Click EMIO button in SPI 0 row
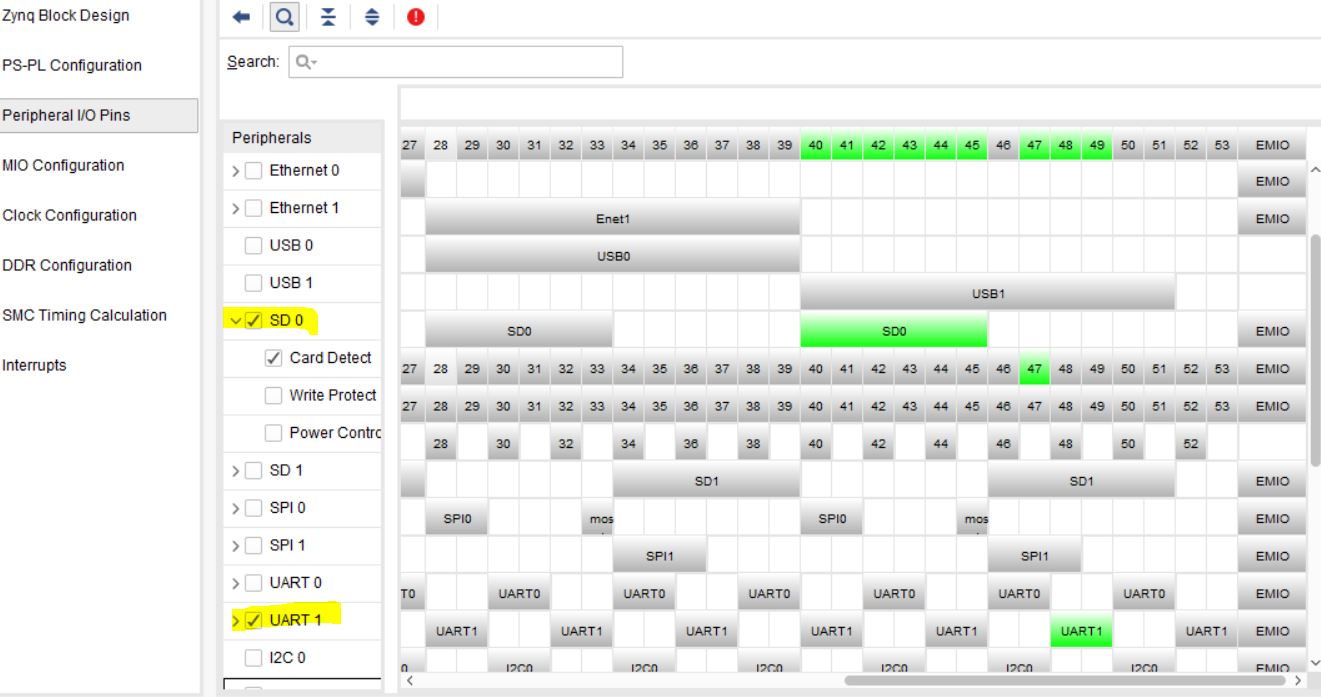Image resolution: width=1321 pixels, height=697 pixels. click(x=1272, y=517)
